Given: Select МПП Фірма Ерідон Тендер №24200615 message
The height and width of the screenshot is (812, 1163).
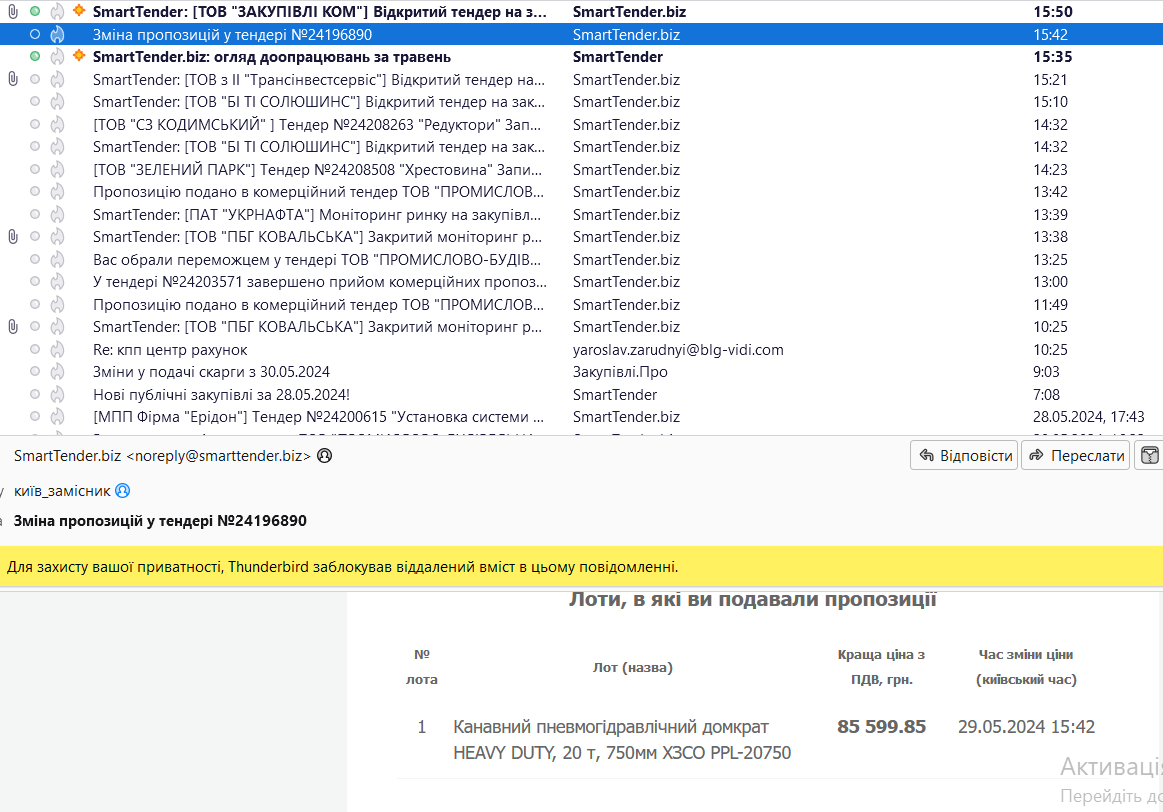Looking at the screenshot, I should (x=318, y=417).
